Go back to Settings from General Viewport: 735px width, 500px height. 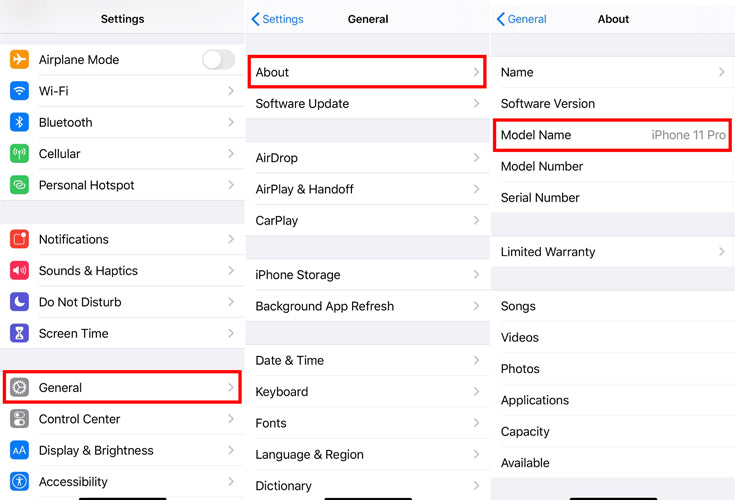[x=277, y=19]
